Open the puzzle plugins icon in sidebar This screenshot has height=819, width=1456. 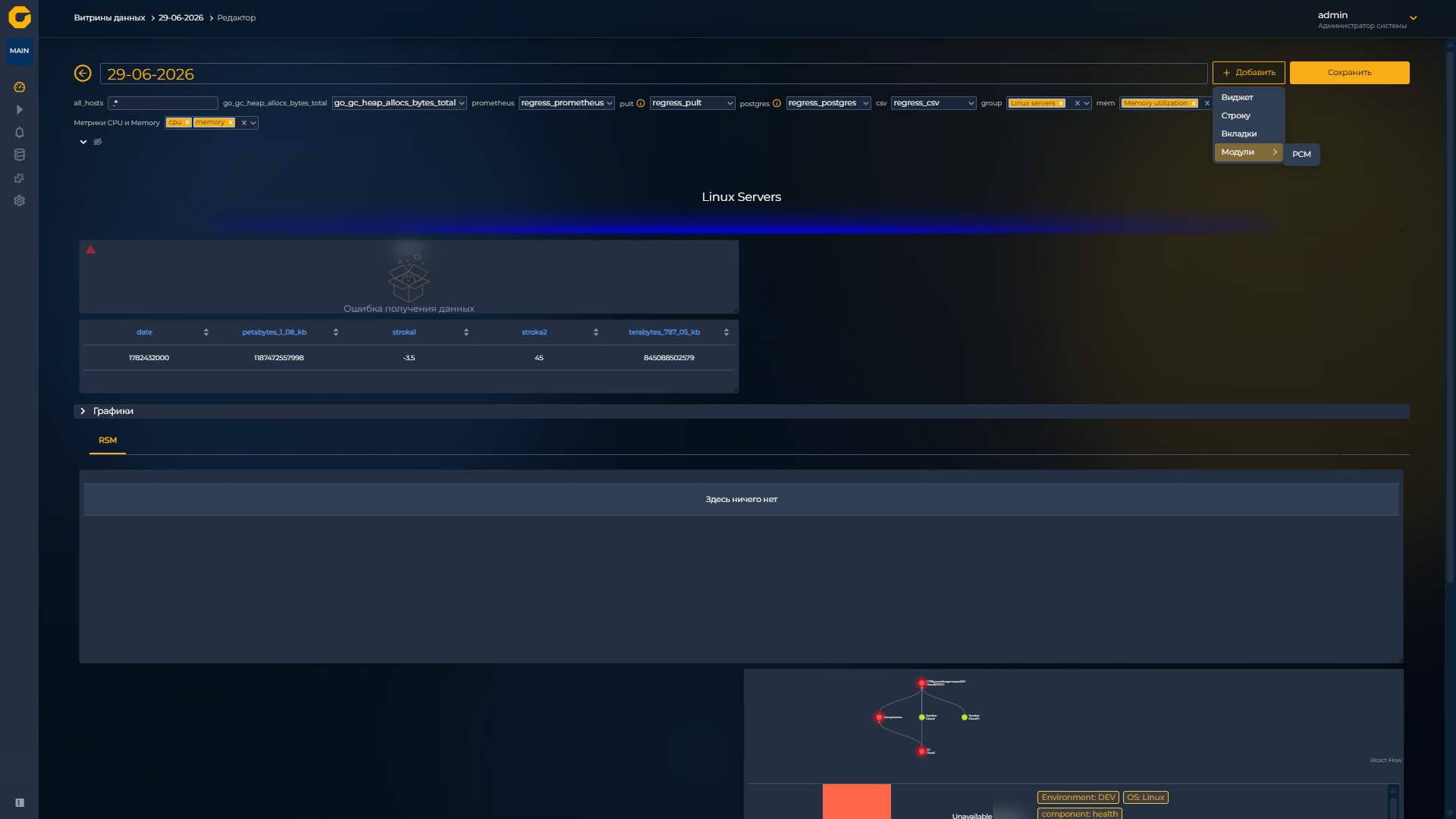pyautogui.click(x=20, y=178)
